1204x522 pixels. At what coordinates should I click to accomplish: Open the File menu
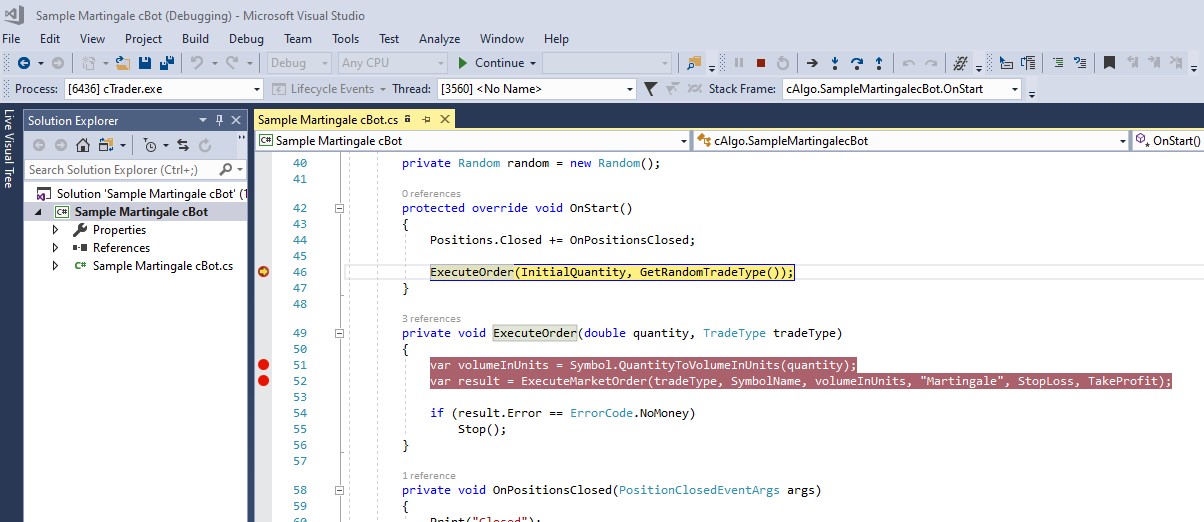point(12,39)
